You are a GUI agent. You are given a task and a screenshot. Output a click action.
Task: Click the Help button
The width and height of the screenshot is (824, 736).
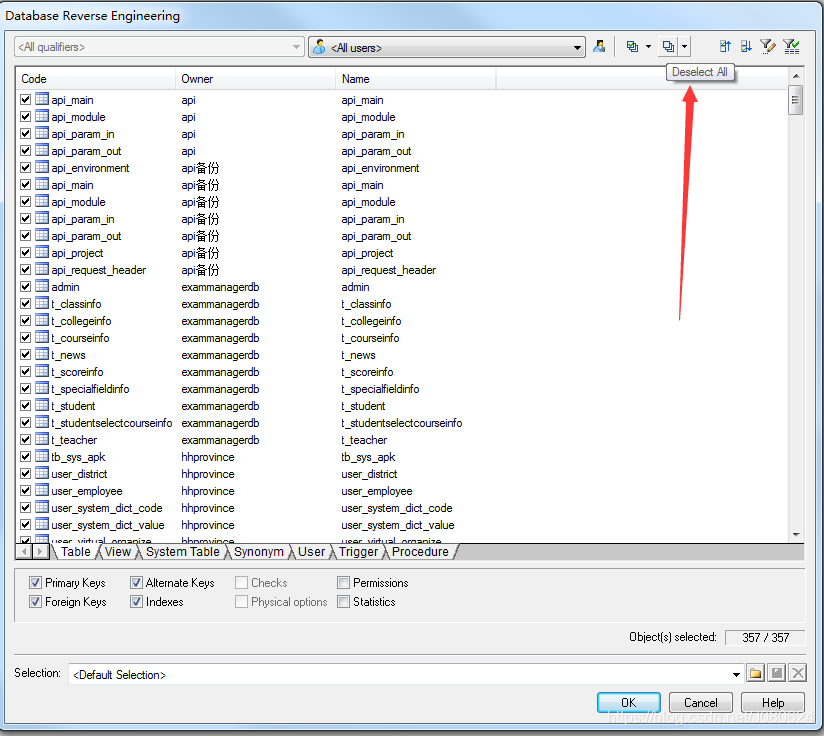[772, 702]
